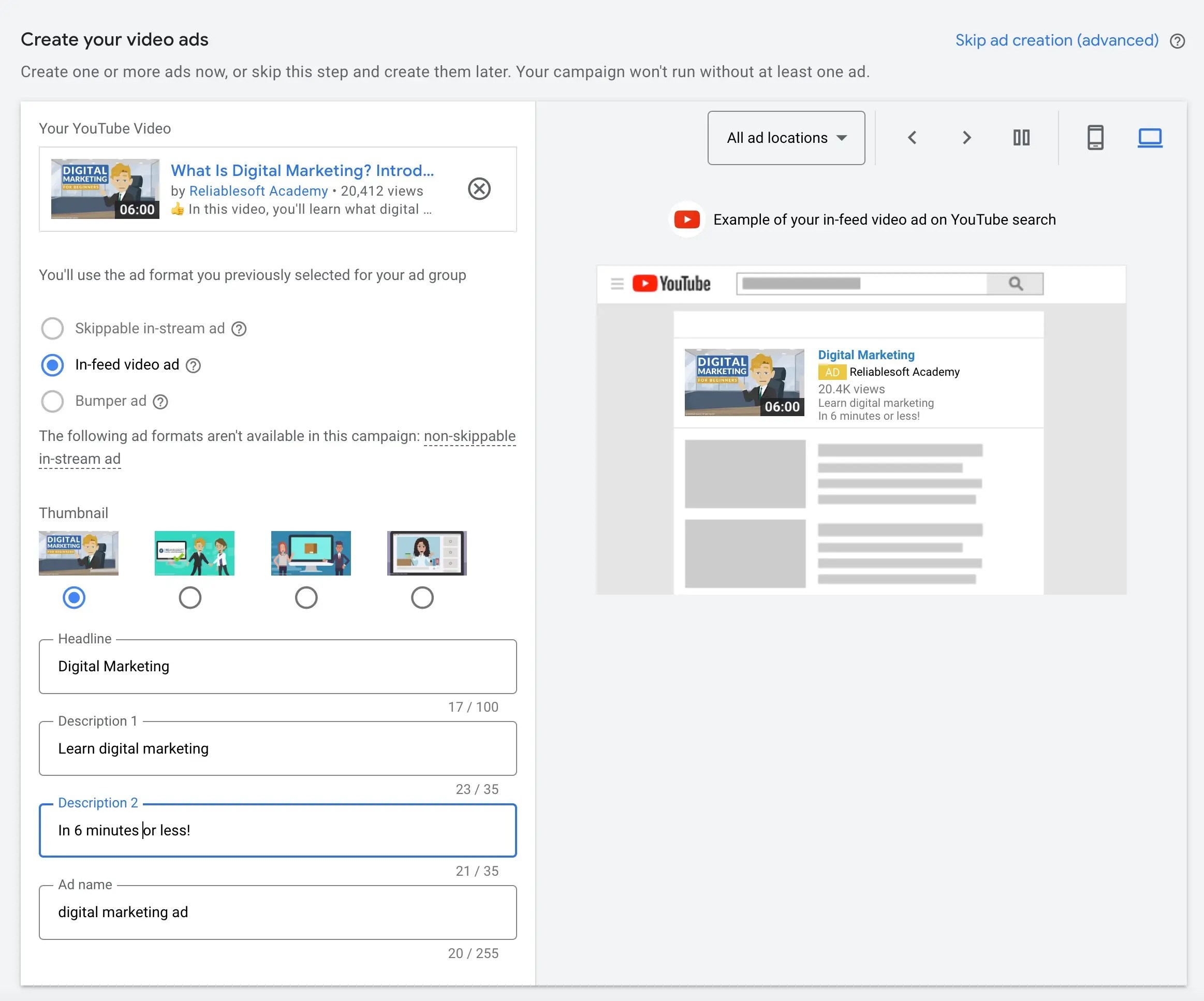Viewport: 1204px width, 1001px height.
Task: Expand the non-skippable in-stream ad details
Action: tap(469, 436)
